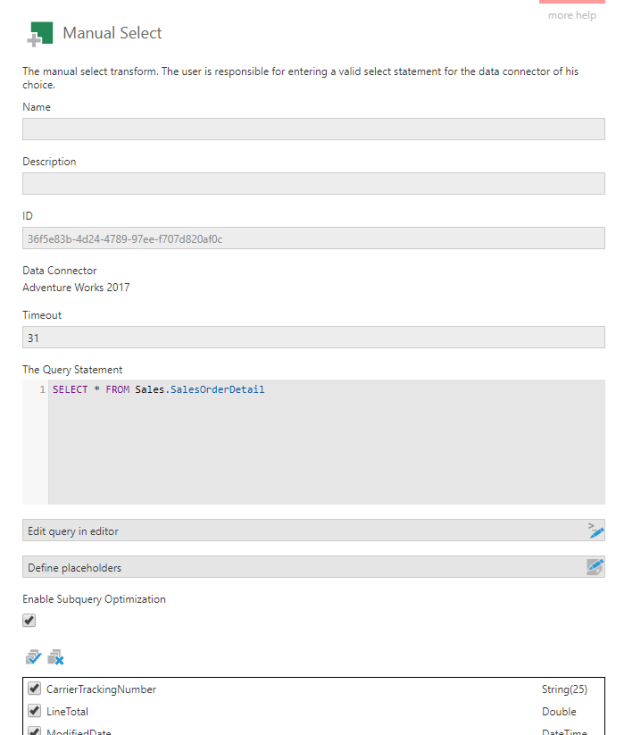Click the query editor pencil icon
This screenshot has width=624, height=735.
595,531
